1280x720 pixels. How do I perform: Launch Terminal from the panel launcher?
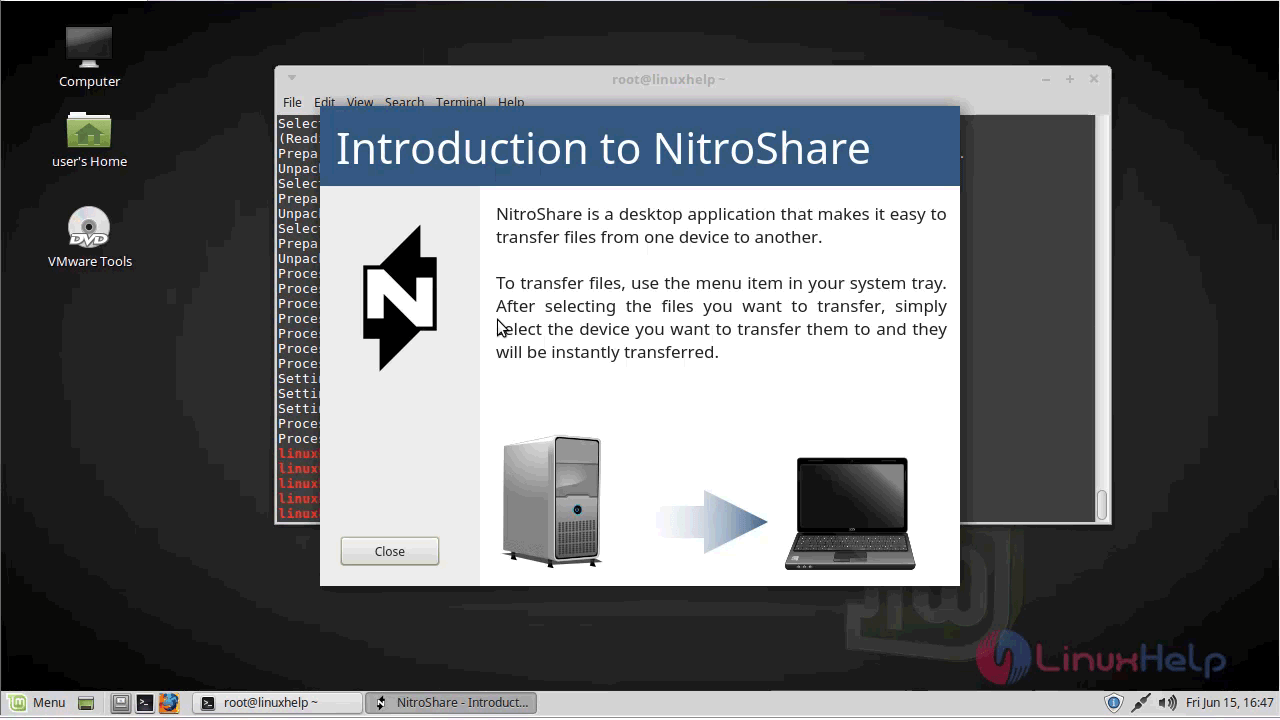tap(144, 703)
